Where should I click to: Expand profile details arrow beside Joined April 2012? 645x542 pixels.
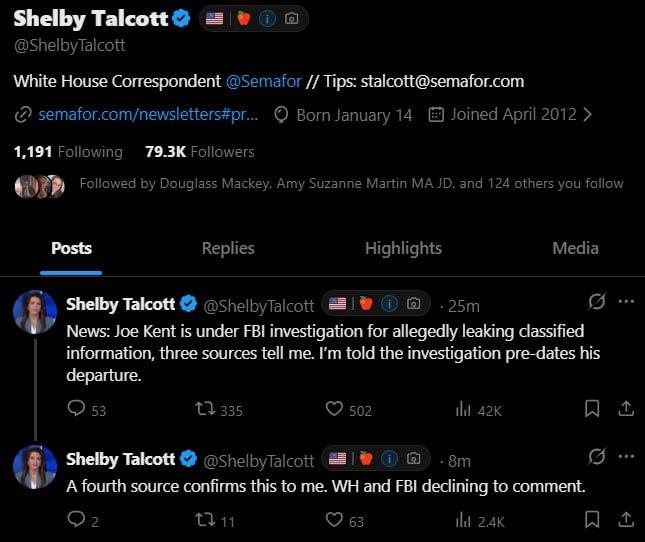pyautogui.click(x=587, y=114)
